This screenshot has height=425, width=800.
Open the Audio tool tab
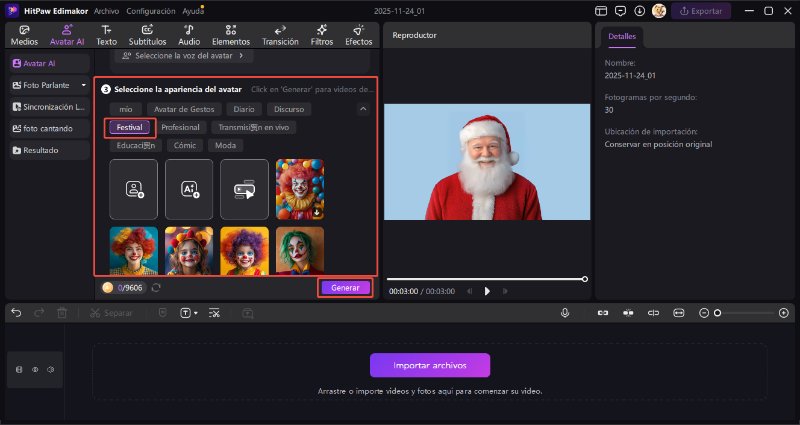tap(189, 35)
